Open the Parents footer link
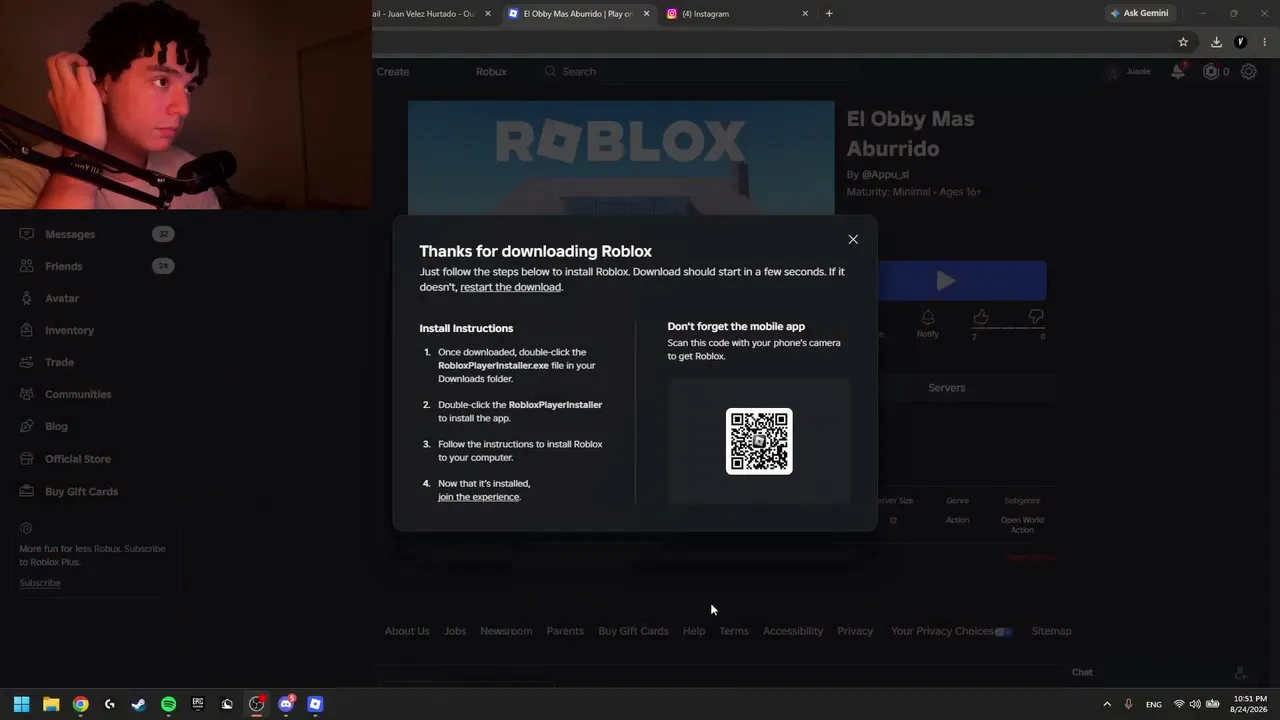The image size is (1280, 720). (565, 631)
